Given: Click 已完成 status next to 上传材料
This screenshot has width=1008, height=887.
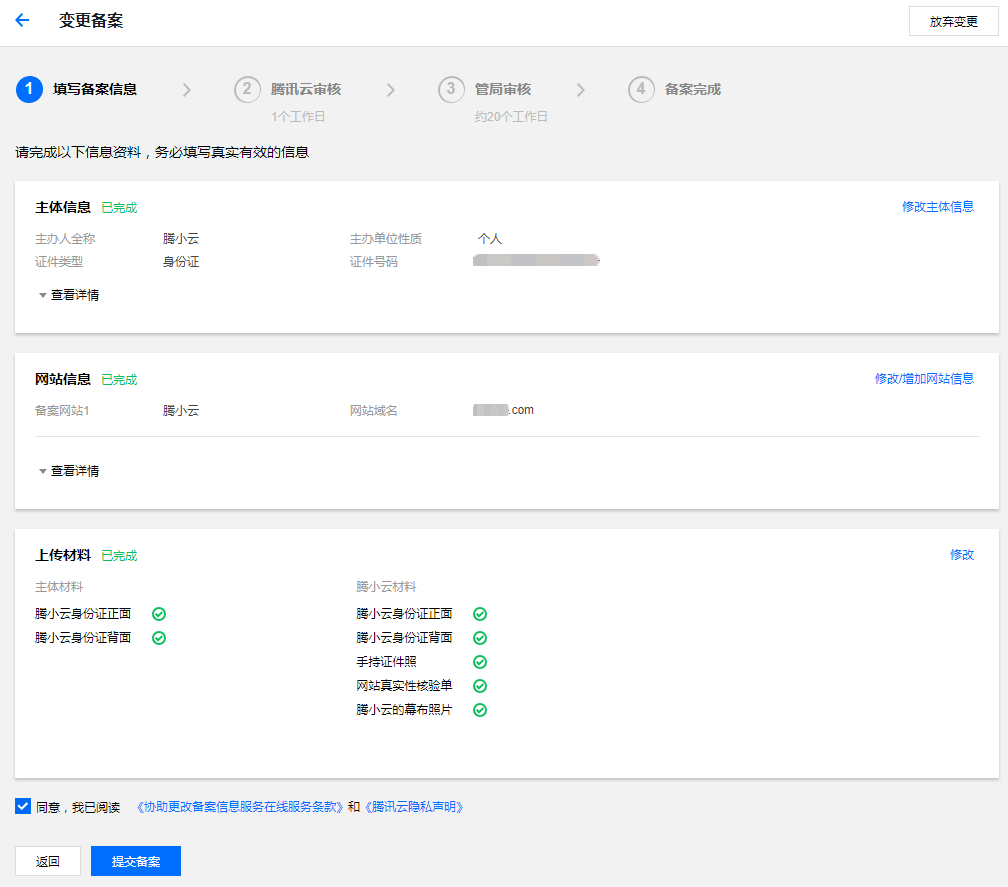Looking at the screenshot, I should [x=120, y=556].
